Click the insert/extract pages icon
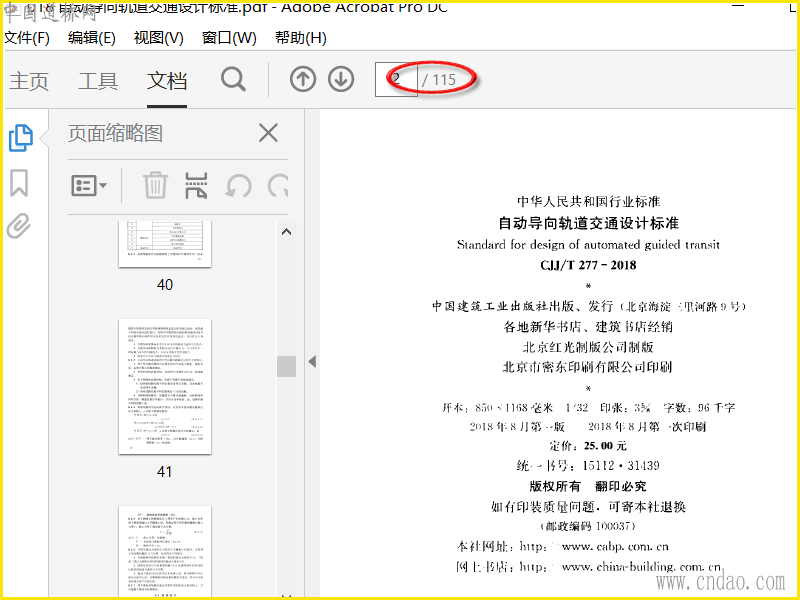The image size is (800, 600). pyautogui.click(x=196, y=185)
